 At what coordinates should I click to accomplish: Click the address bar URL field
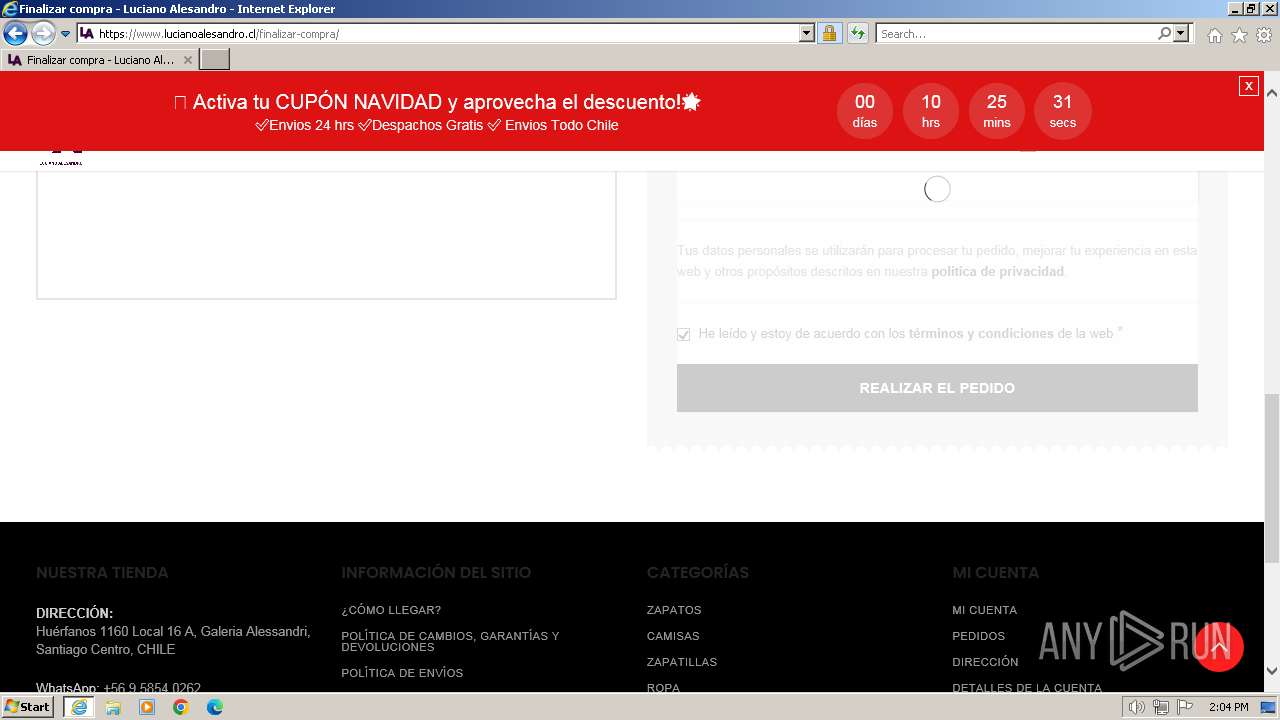pos(438,34)
